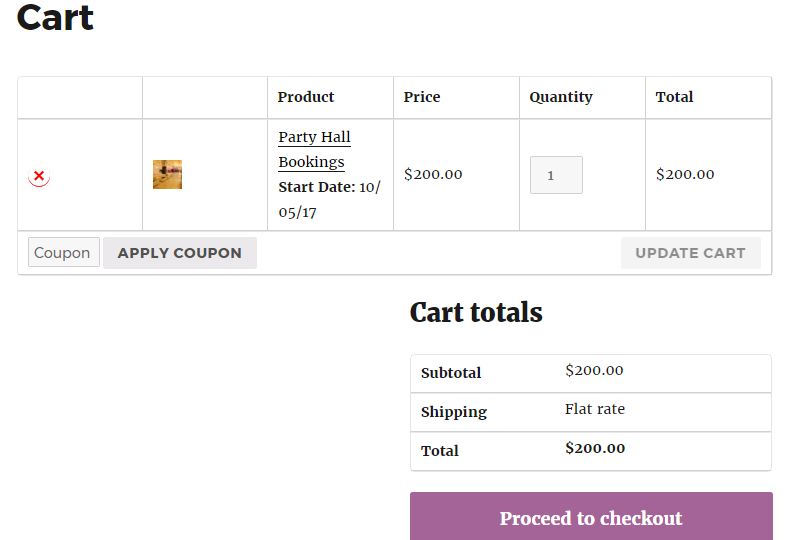Click the Cart page heading
Screen dimensions: 789x540
[56, 17]
